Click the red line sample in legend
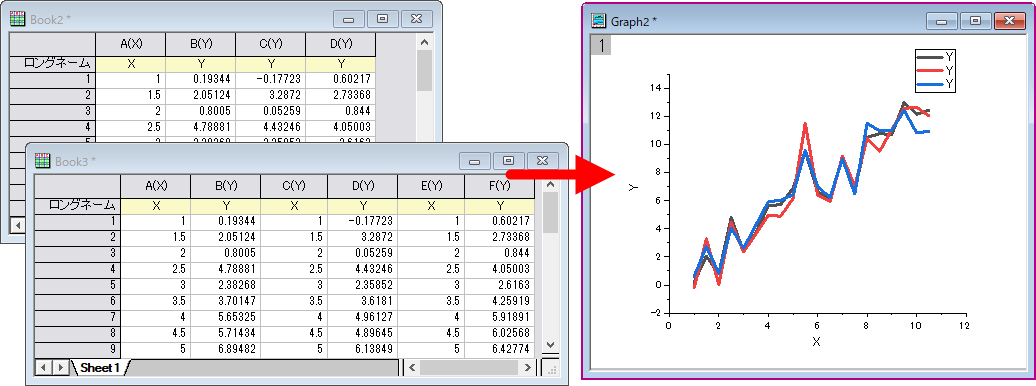1036x386 pixels. [930, 70]
